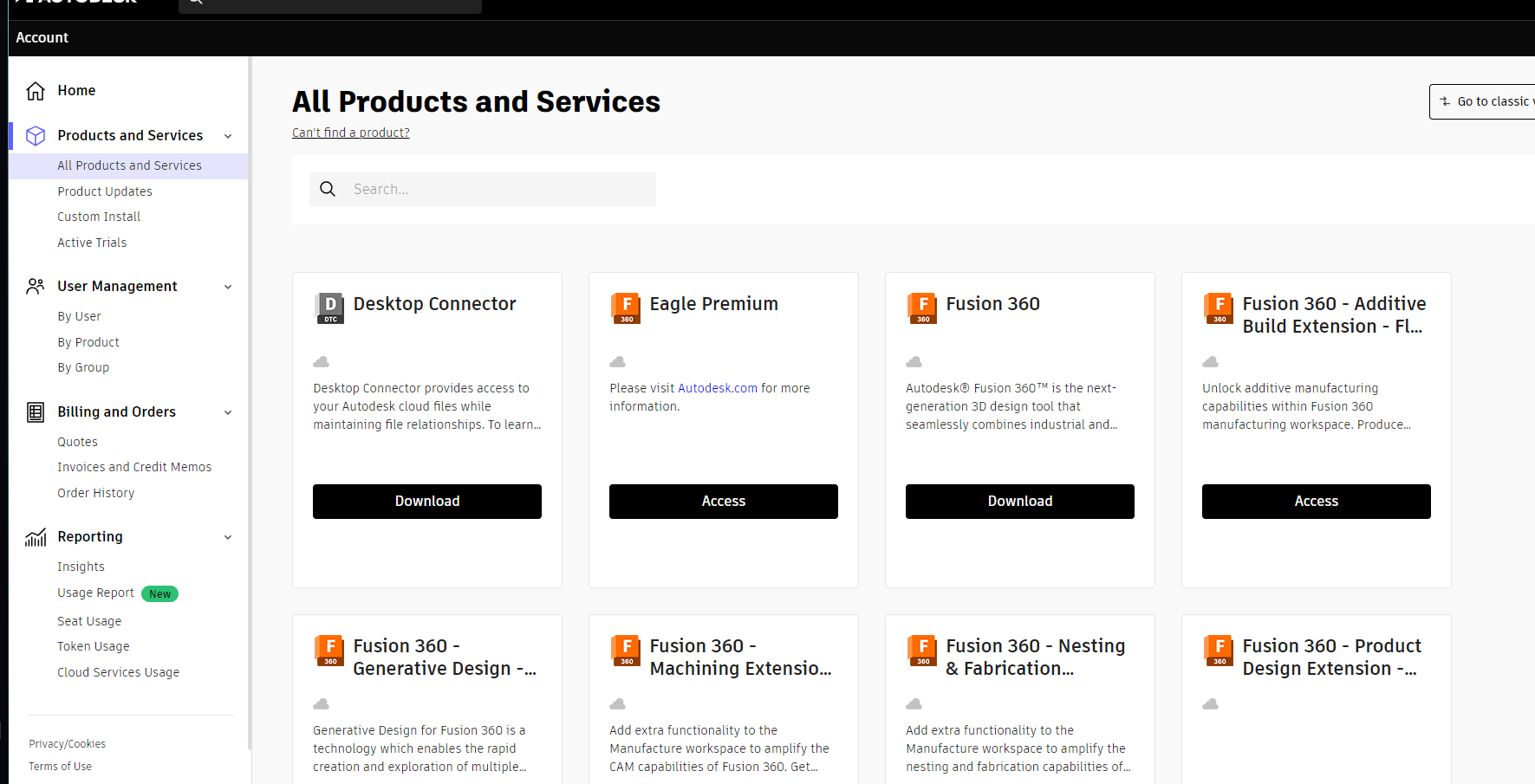
Task: Click the Eagle Premium product icon
Action: tap(626, 308)
